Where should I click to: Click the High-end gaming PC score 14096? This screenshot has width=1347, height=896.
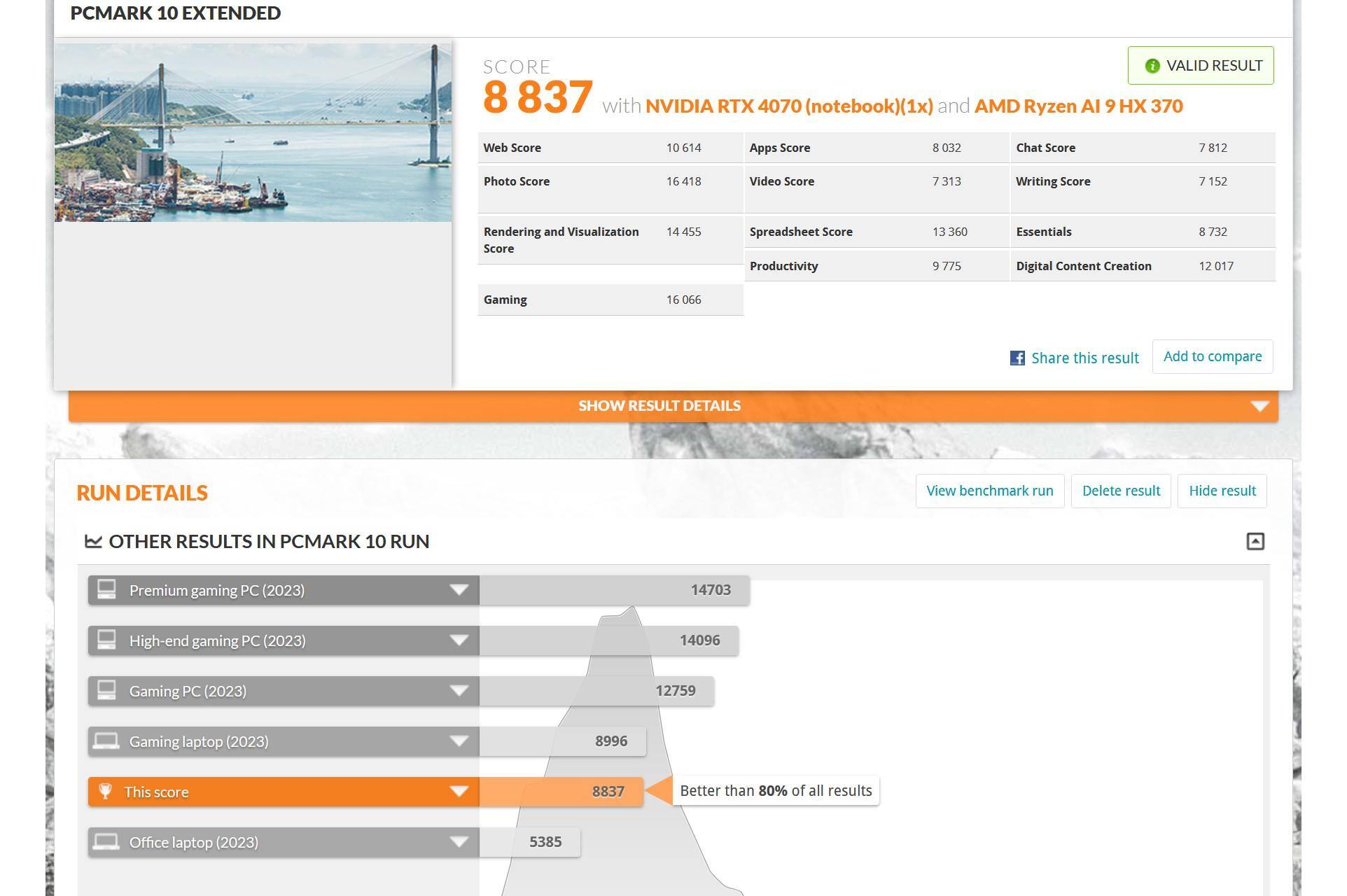(699, 640)
